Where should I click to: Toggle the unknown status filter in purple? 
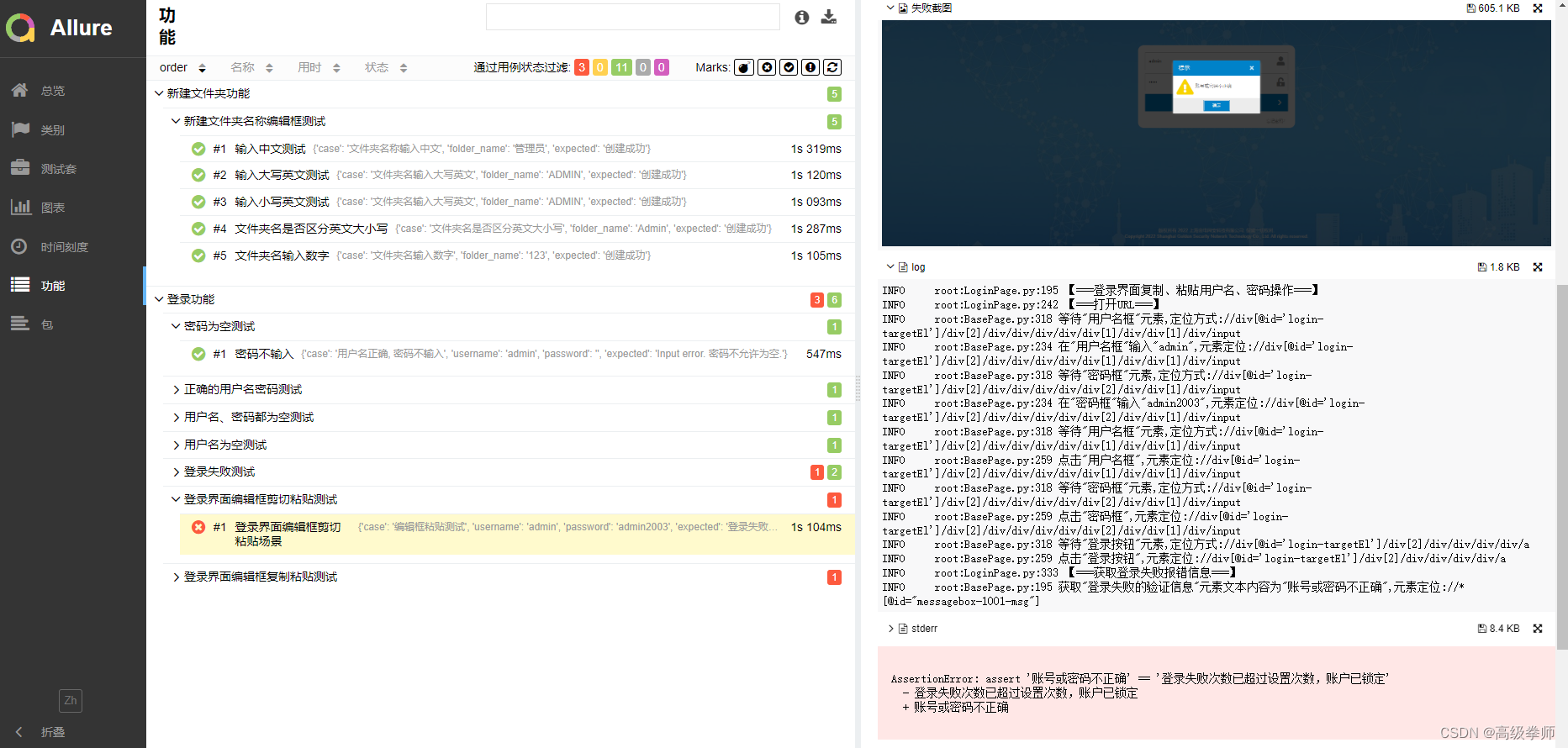[662, 67]
